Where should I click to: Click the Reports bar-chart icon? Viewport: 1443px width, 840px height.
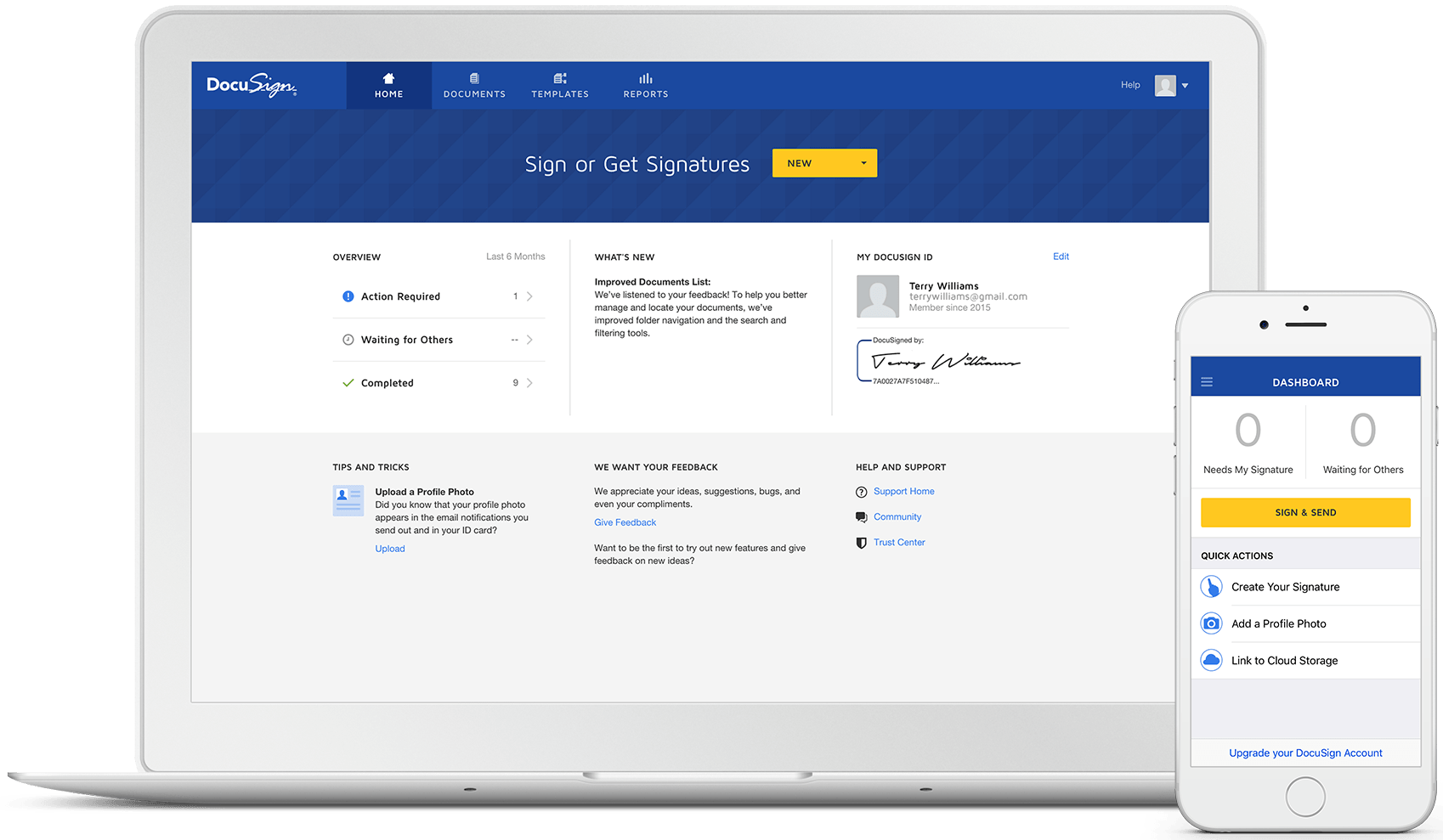pos(645,77)
